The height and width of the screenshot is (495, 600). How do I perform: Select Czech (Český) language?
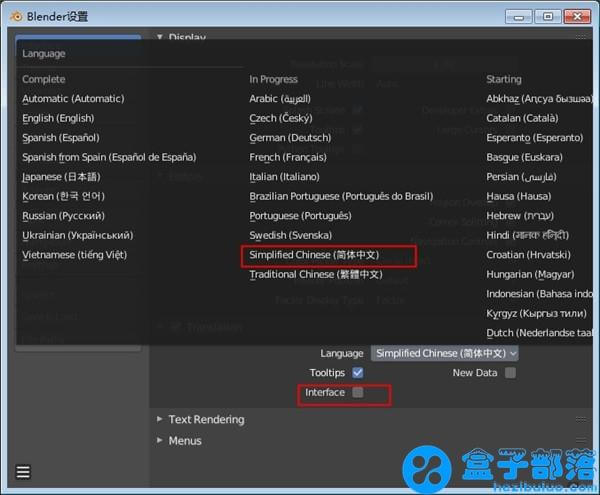(x=281, y=118)
